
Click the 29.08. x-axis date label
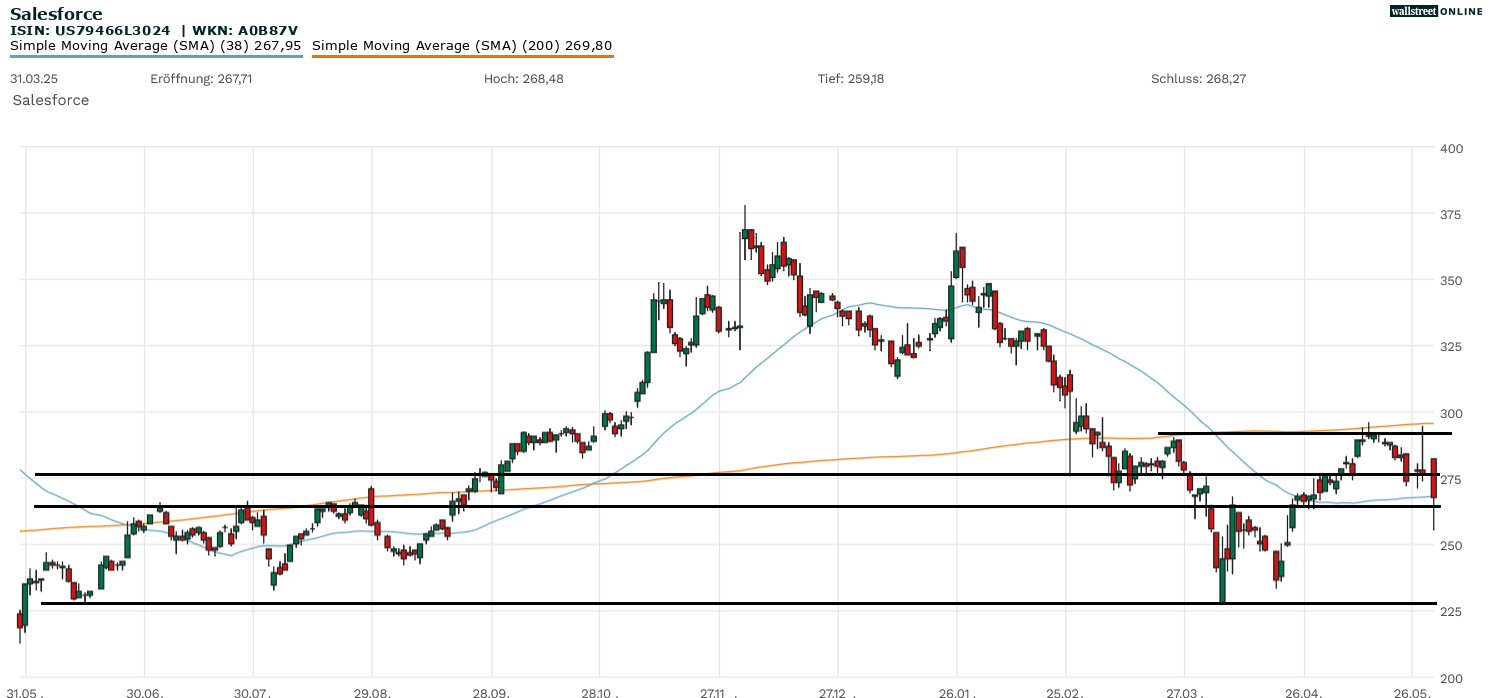(372, 692)
